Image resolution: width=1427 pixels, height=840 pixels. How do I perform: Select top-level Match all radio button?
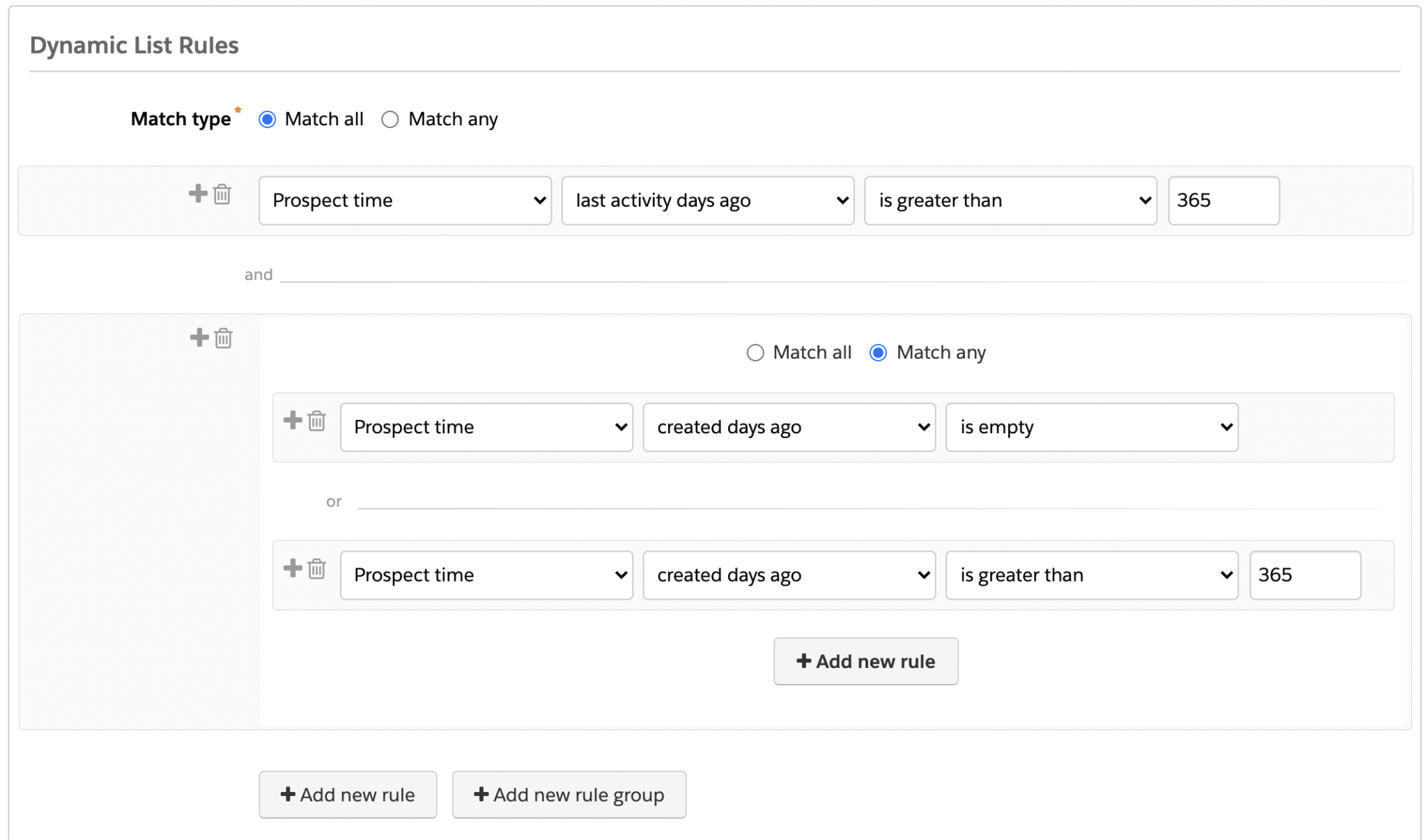[x=268, y=120]
